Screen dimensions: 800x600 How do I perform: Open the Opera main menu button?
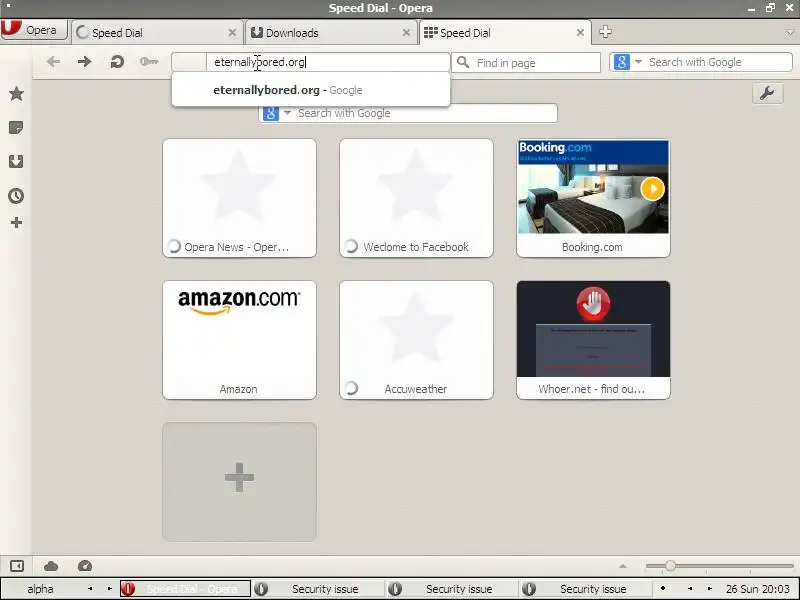(34, 30)
